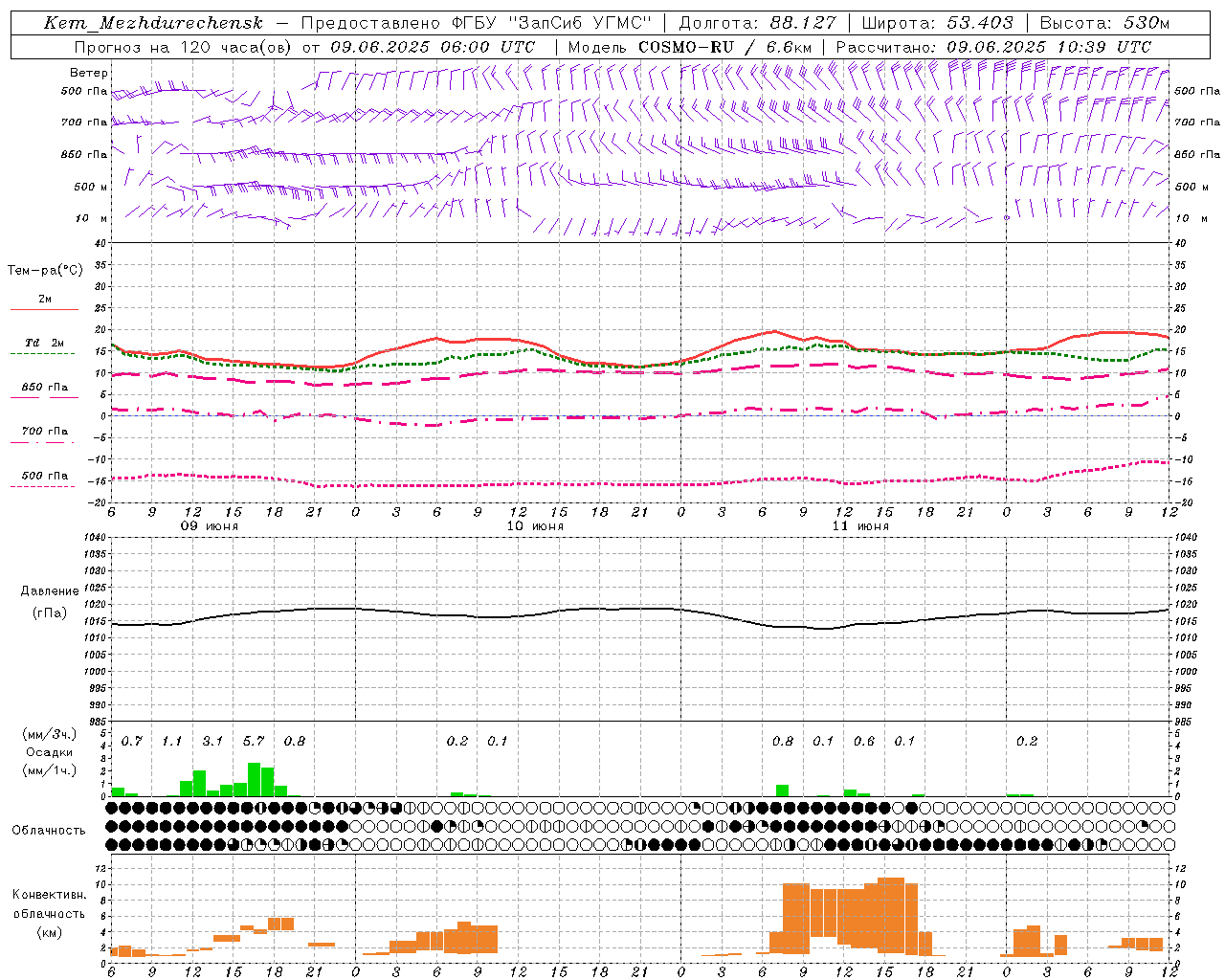Click the 'Высота: 530м' elevation value
Screen dimensions: 1225x980
[1104, 23]
